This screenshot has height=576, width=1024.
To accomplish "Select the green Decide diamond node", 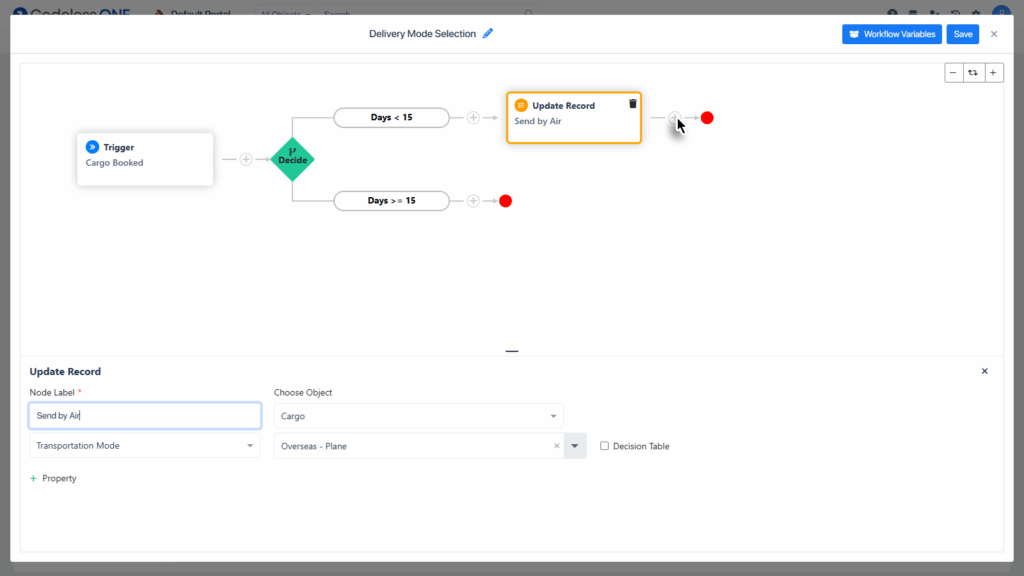I will click(x=292, y=159).
